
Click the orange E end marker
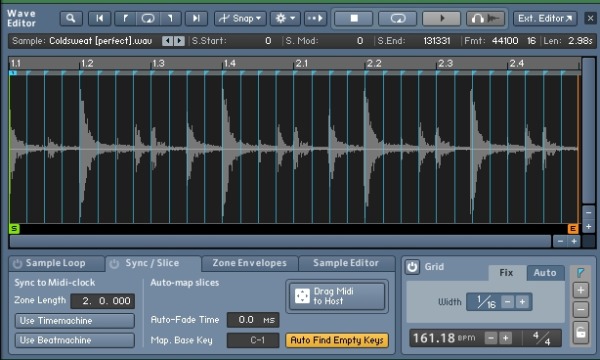573,229
